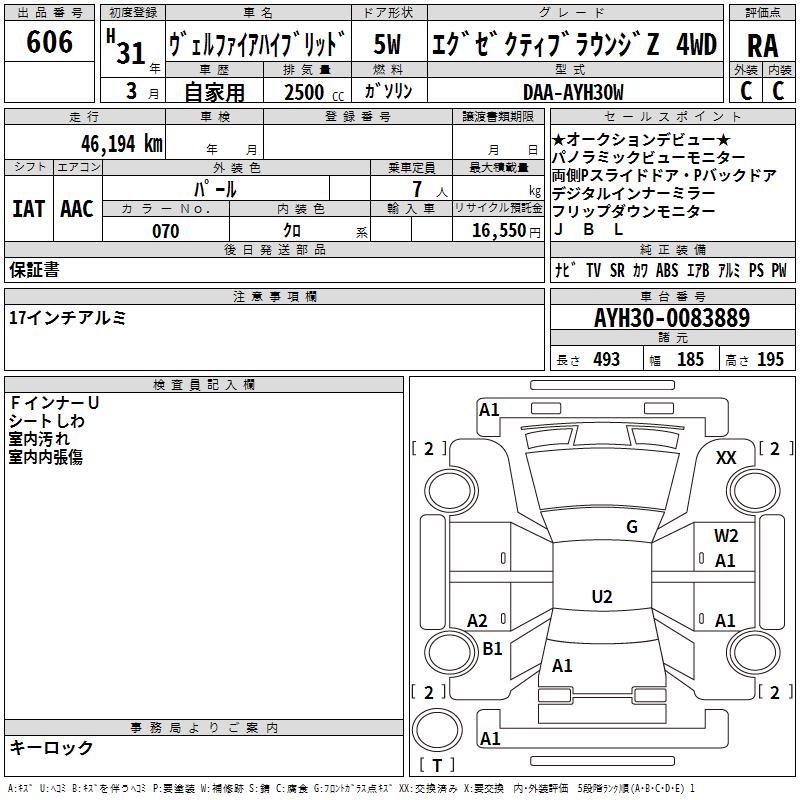This screenshot has width=800, height=800.
Task: Click the G windshield chip mark
Action: click(632, 526)
